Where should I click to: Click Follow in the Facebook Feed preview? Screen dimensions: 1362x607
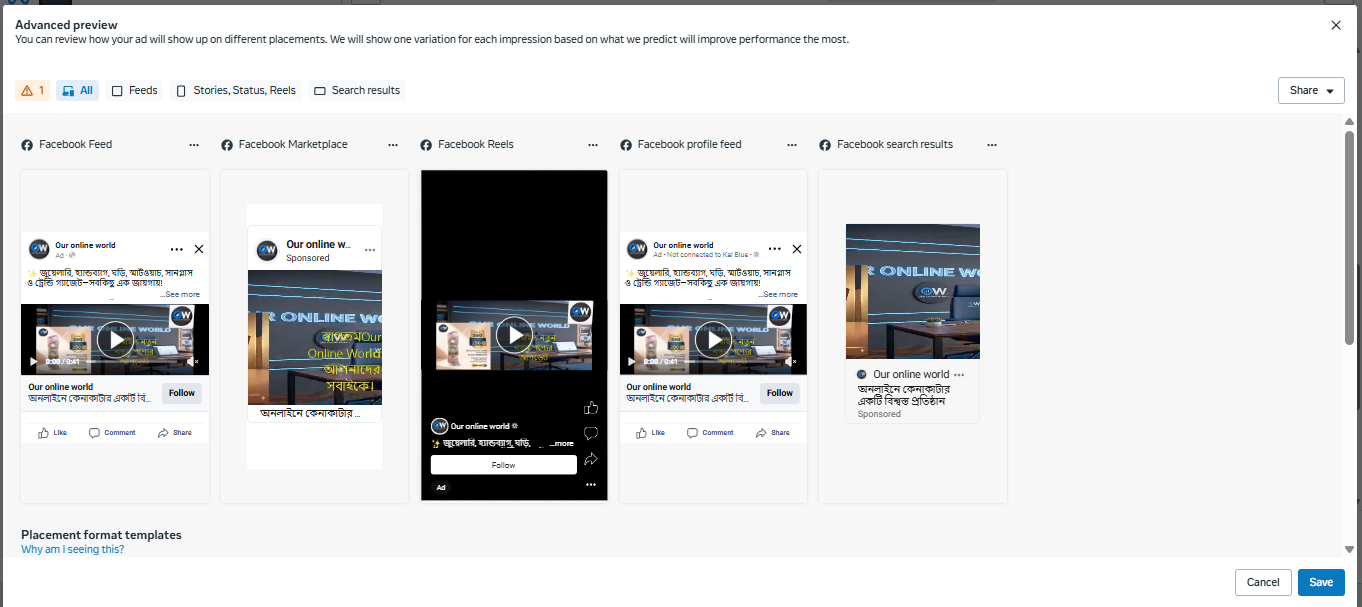(182, 393)
